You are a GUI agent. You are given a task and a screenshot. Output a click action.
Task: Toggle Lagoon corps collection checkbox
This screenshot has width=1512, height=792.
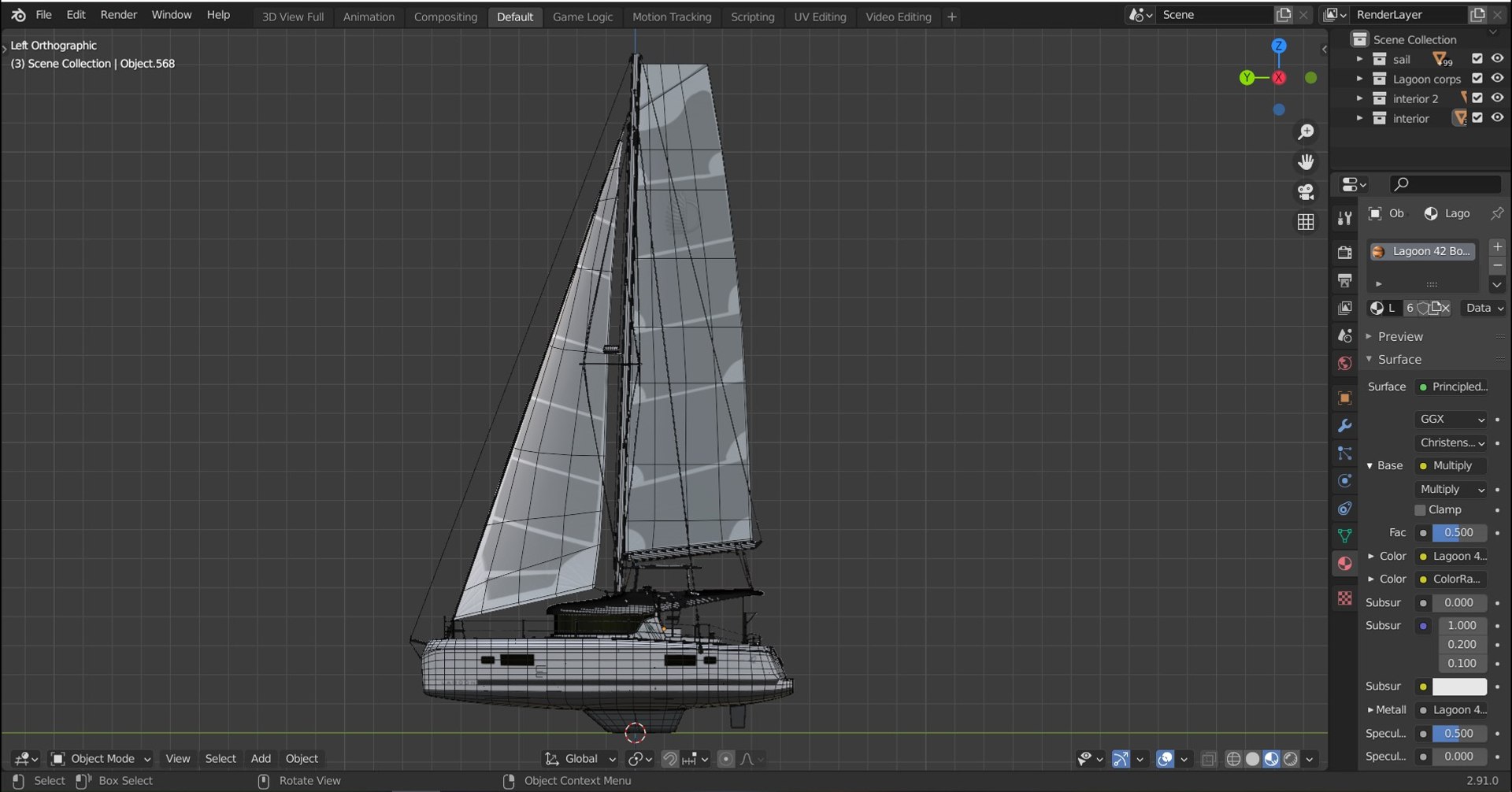[1477, 78]
